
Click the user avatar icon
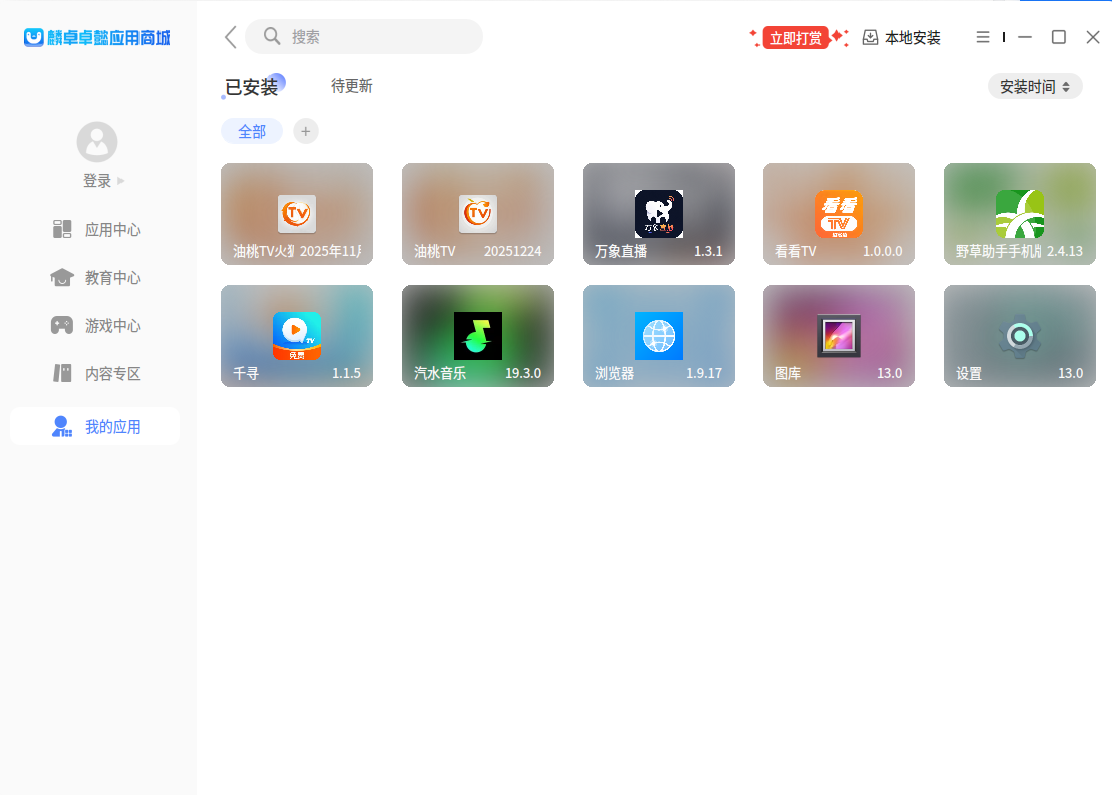(96, 142)
